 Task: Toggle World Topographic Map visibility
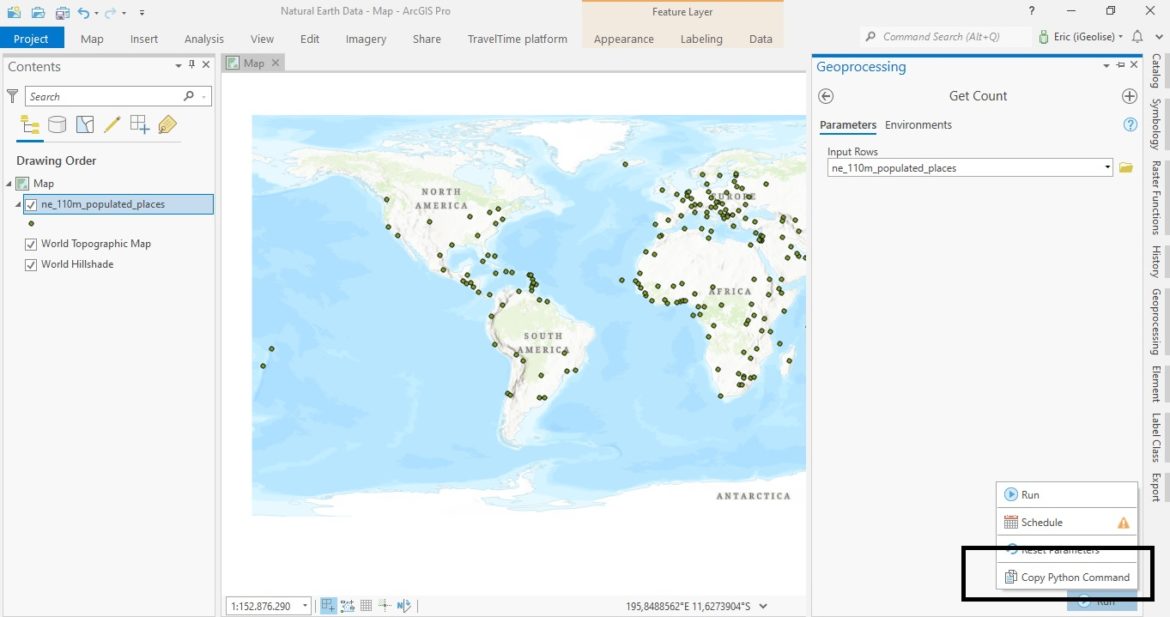pyautogui.click(x=31, y=244)
